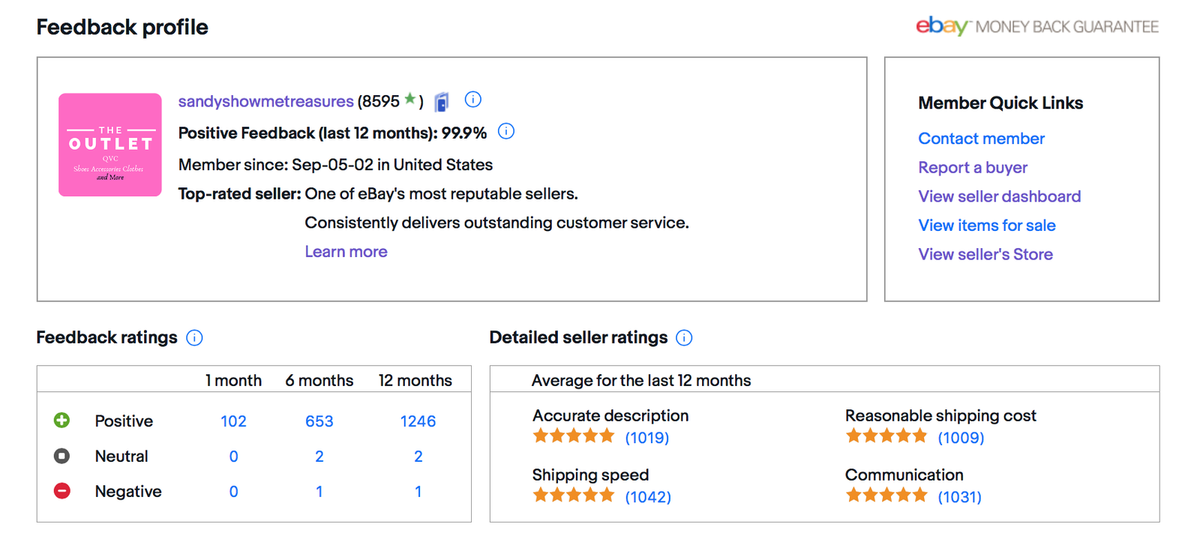Click the red Negative minus icon
Viewport: 1200px width, 539px height.
(62, 491)
